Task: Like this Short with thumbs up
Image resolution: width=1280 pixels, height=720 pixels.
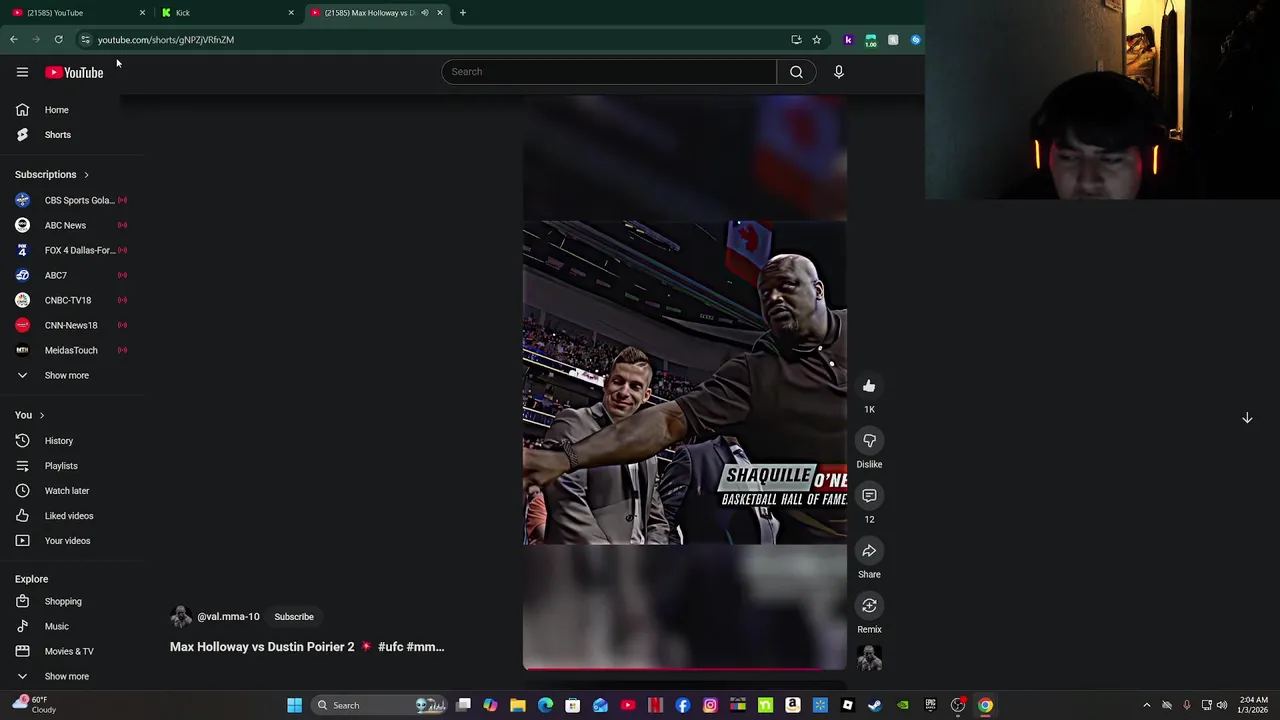Action: pos(869,386)
